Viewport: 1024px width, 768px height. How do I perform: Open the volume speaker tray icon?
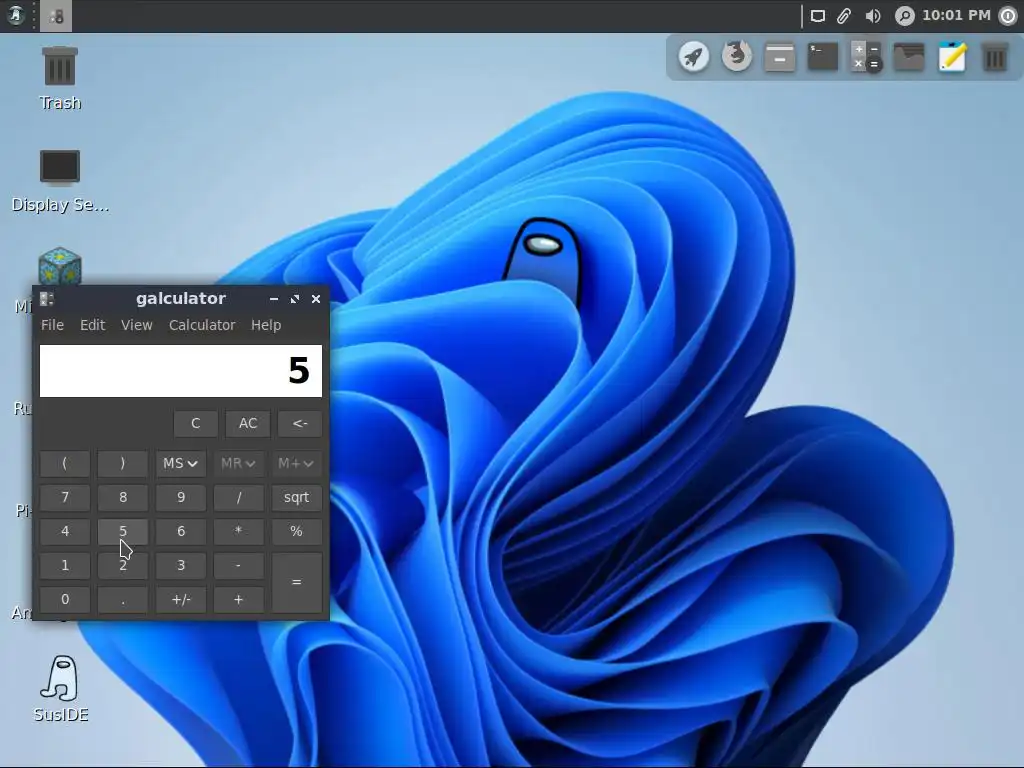(873, 16)
